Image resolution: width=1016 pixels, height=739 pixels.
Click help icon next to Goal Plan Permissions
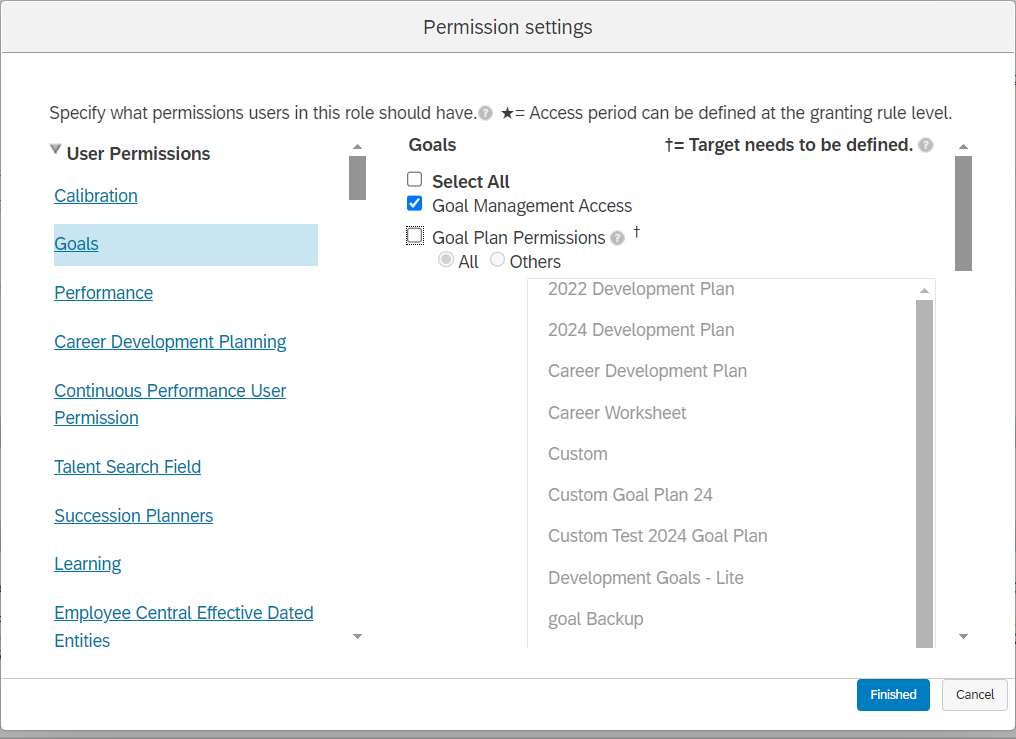(618, 238)
